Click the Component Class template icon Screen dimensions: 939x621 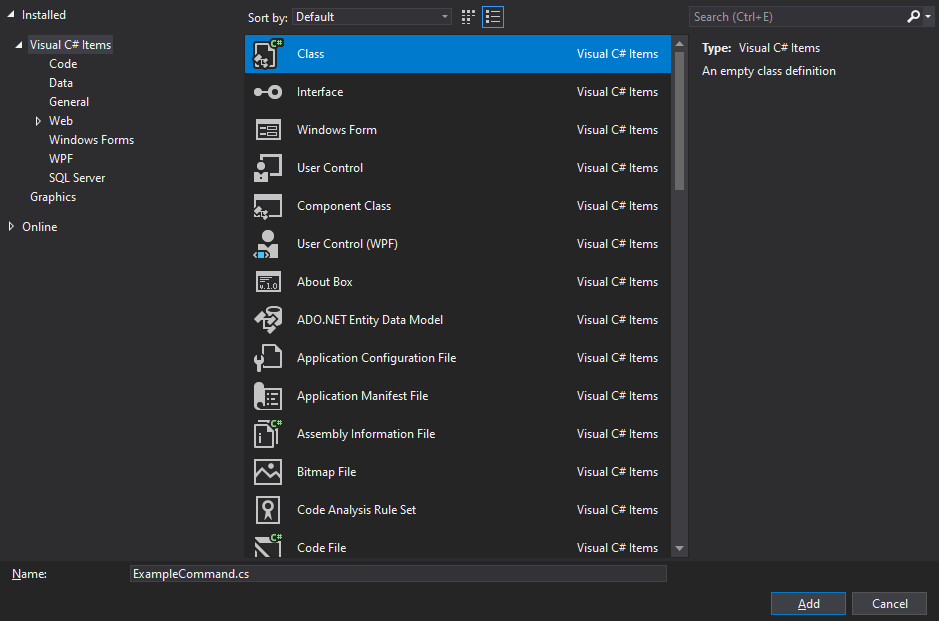point(268,206)
